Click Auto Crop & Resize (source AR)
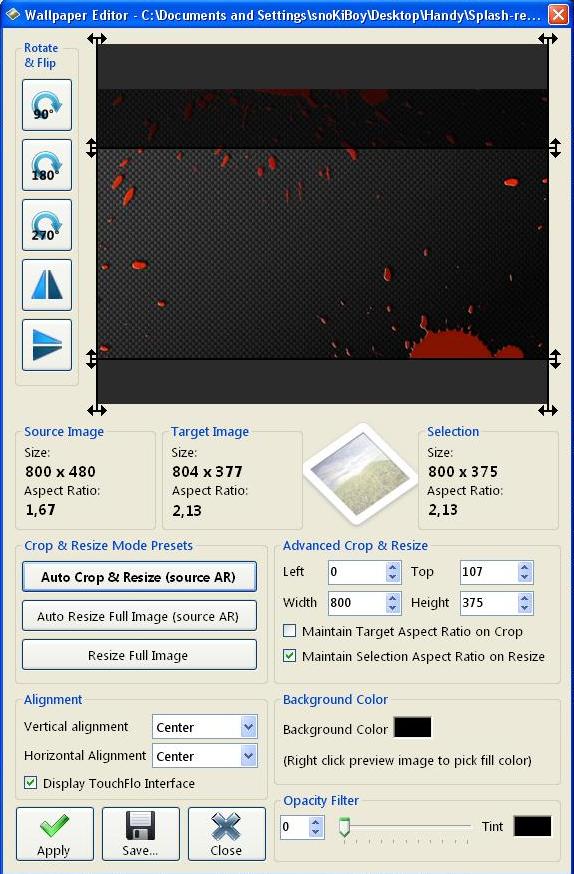This screenshot has height=874, width=574. [139, 577]
